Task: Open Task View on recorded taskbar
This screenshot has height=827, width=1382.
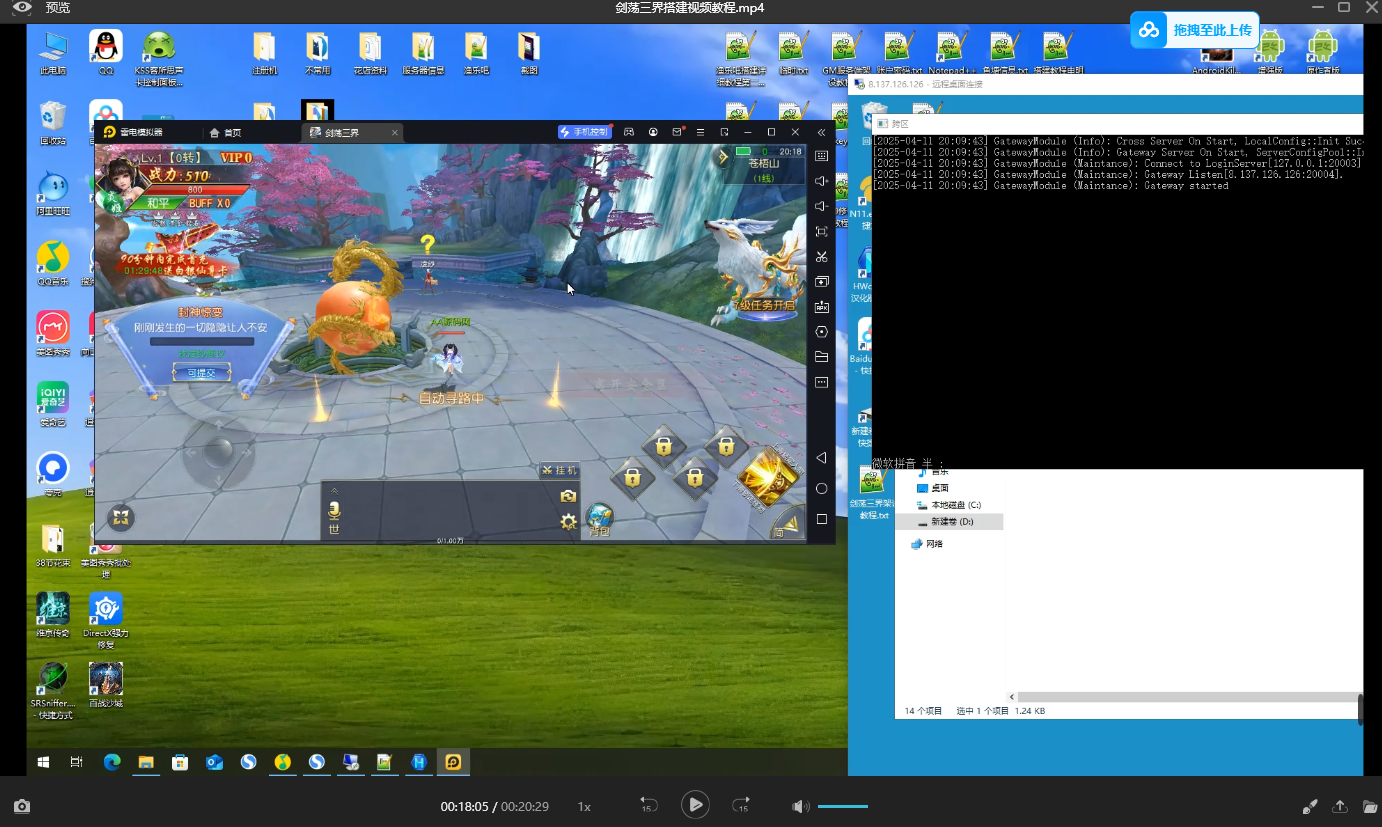Action: 76,762
